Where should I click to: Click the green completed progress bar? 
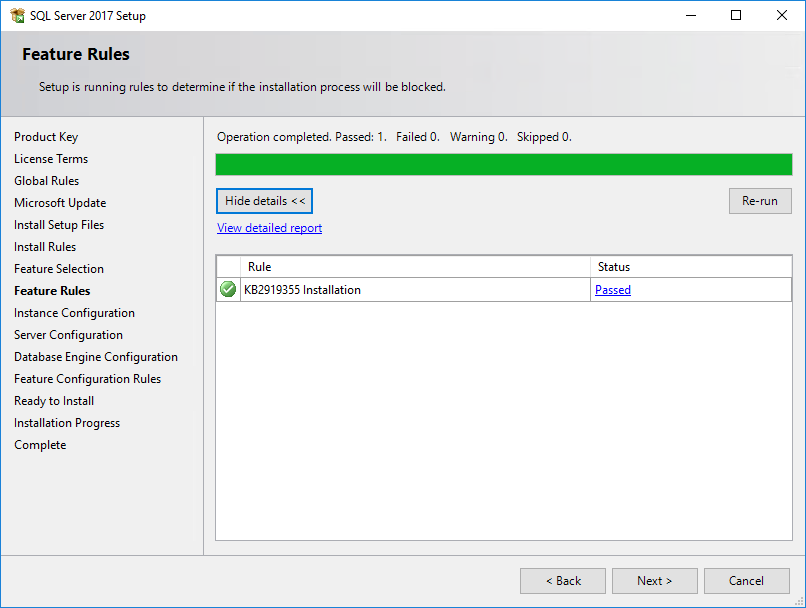(x=504, y=164)
